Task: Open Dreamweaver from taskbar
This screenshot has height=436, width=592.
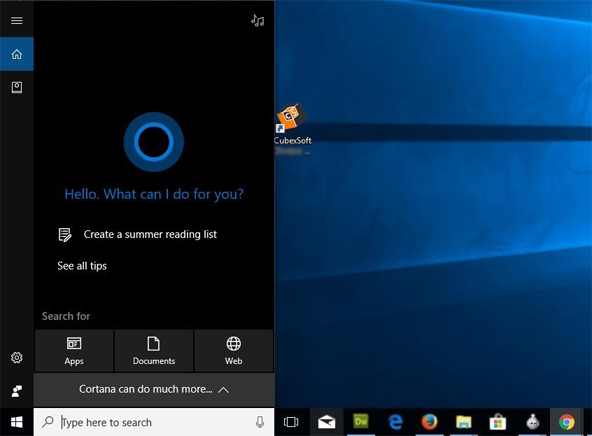Action: coord(361,421)
